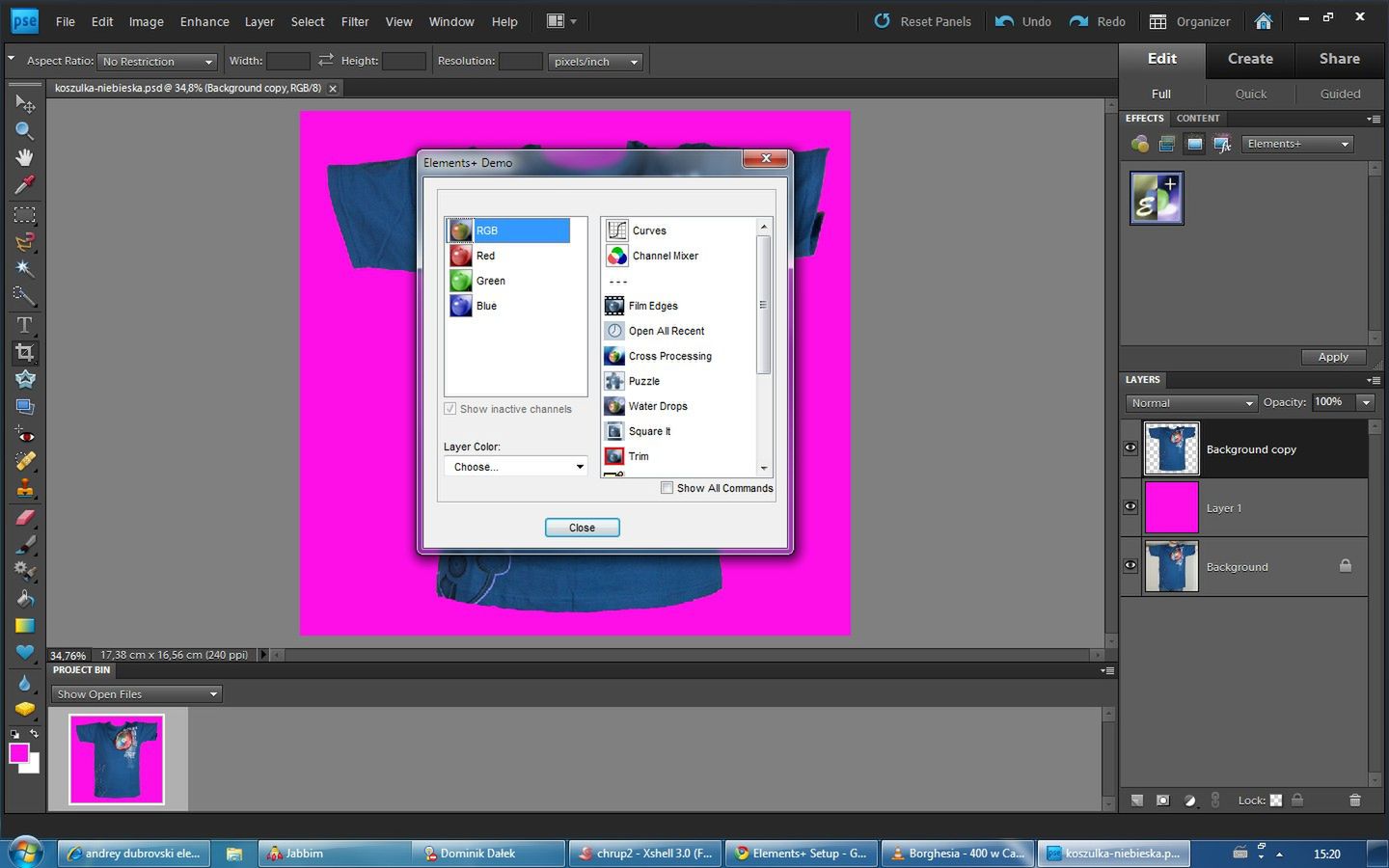Click the Elements+ effect thumbnail
1389x868 pixels.
[1157, 198]
